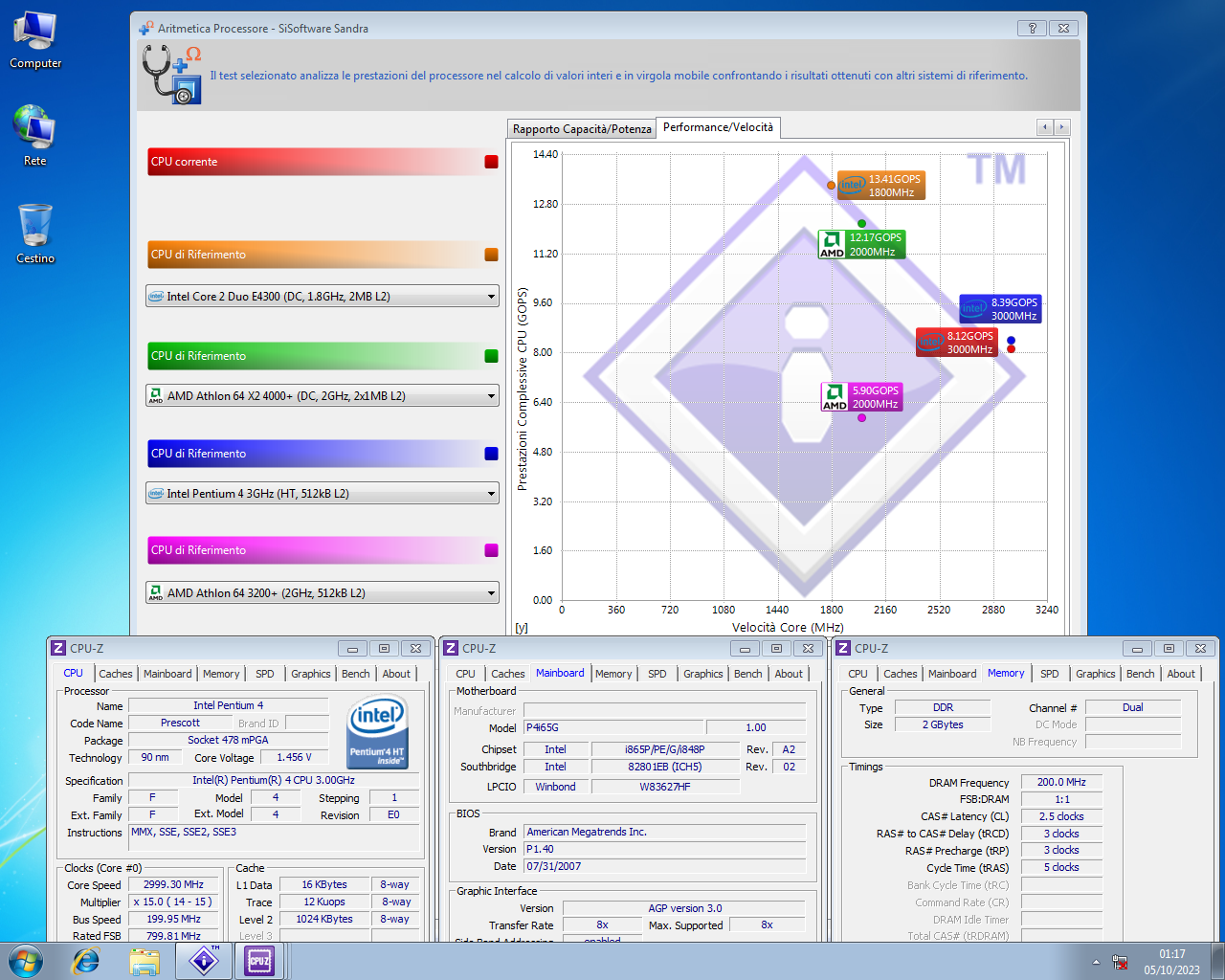This screenshot has width=1225, height=980.
Task: Expand the Intel Core 2 Duo E4300 dropdown
Action: (x=491, y=297)
